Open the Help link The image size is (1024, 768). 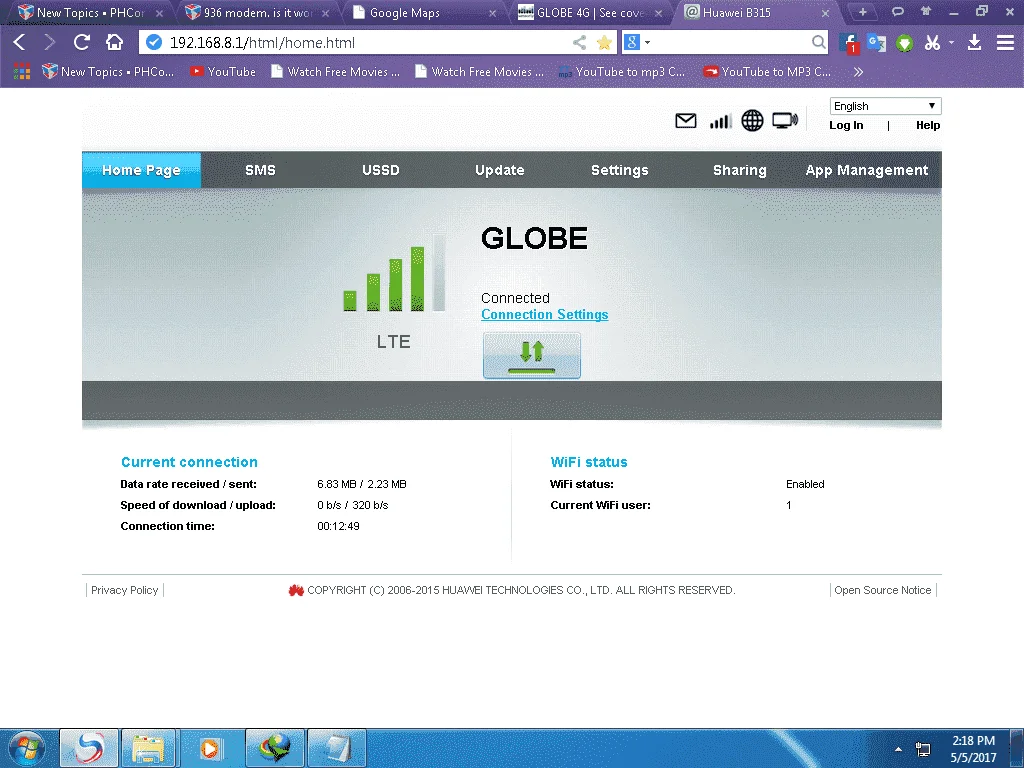click(927, 125)
